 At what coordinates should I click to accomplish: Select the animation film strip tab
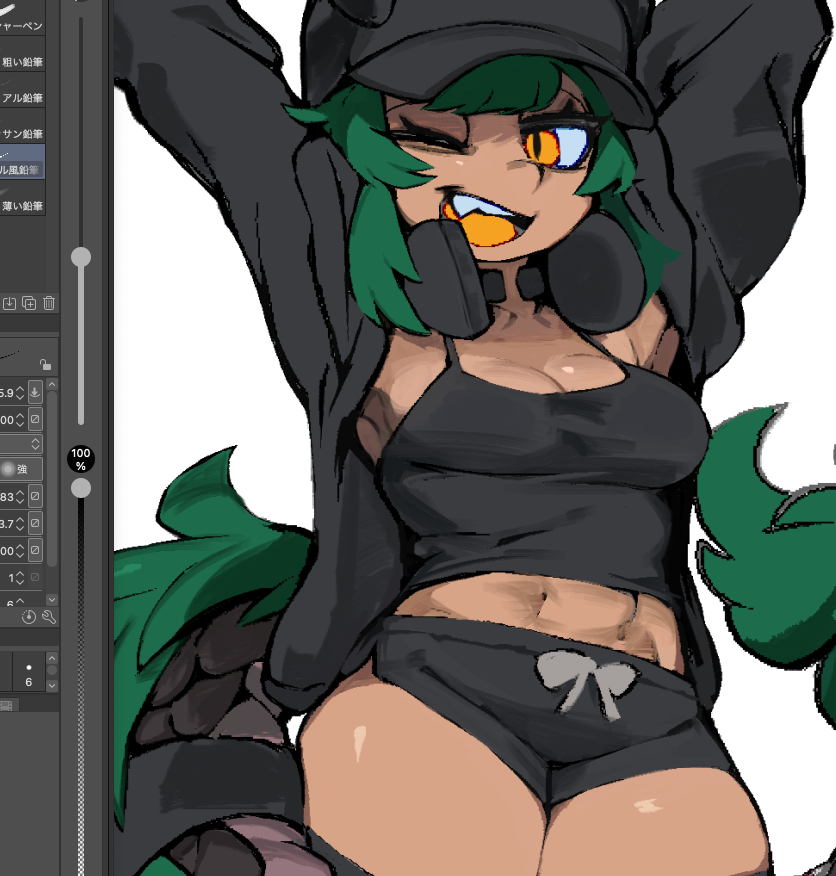(x=8, y=705)
